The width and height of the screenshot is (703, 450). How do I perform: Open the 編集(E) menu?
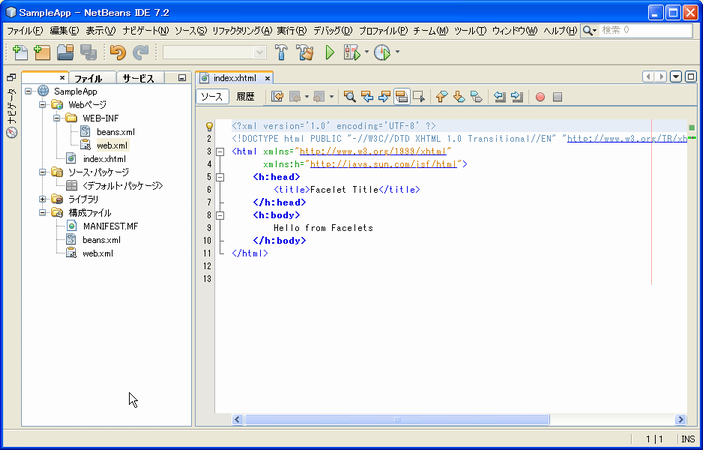pyautogui.click(x=64, y=30)
